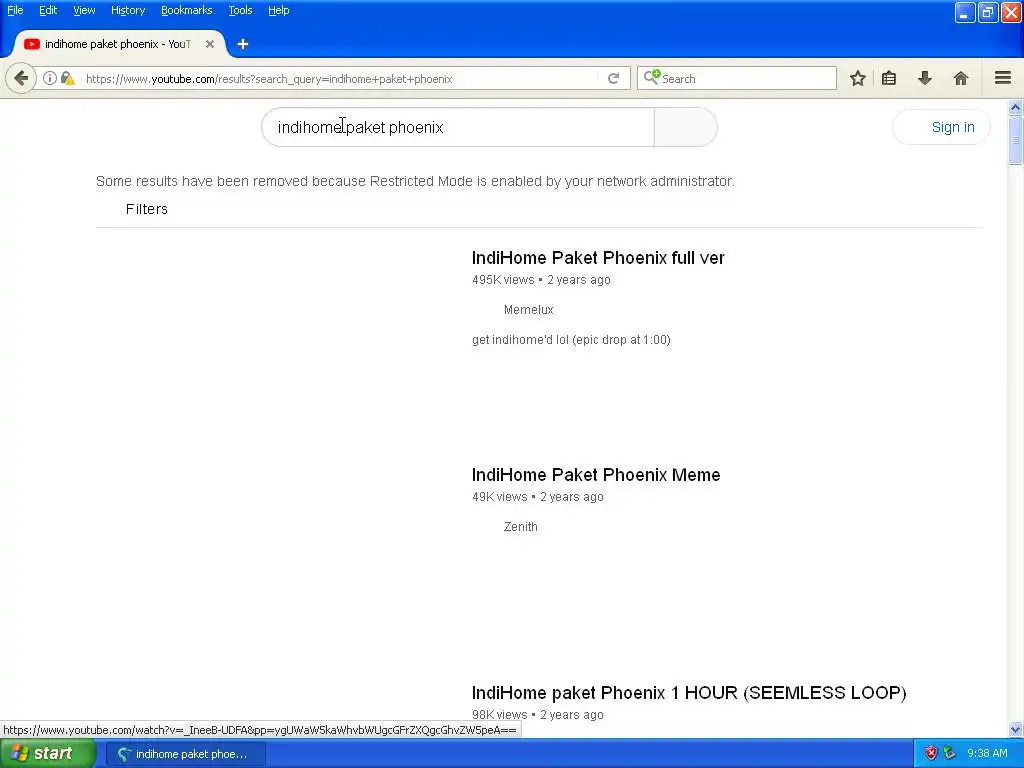
Task: Click the search engine magnifier icon
Action: (x=652, y=78)
